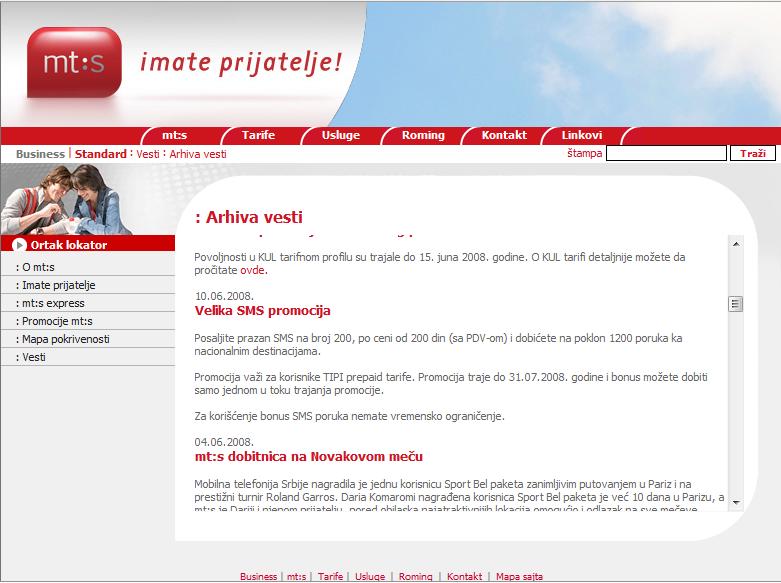Click the 'ovde' link in KUL paragraph
The width and height of the screenshot is (781, 583).
click(x=252, y=270)
